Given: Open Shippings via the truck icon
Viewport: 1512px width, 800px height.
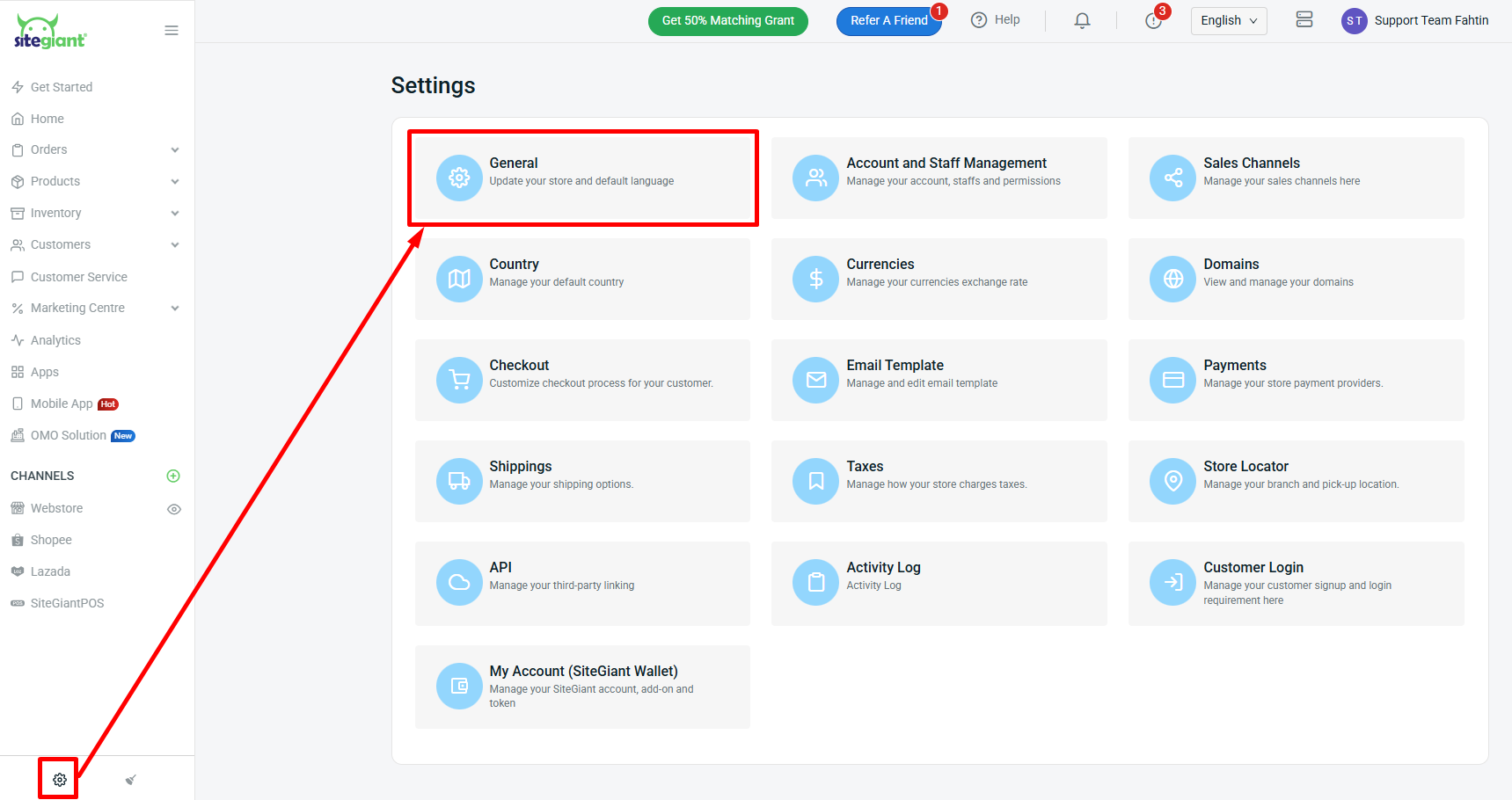Looking at the screenshot, I should (459, 481).
